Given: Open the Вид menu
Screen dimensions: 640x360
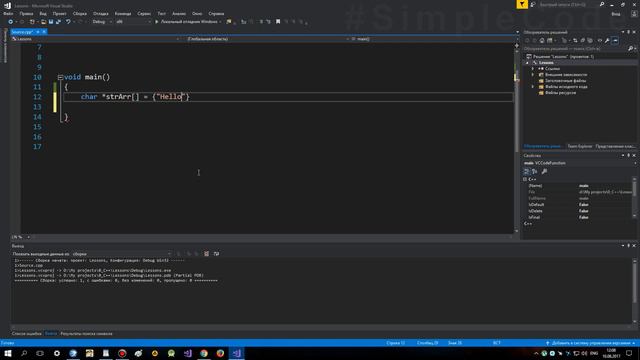Looking at the screenshot, I should (43, 13).
